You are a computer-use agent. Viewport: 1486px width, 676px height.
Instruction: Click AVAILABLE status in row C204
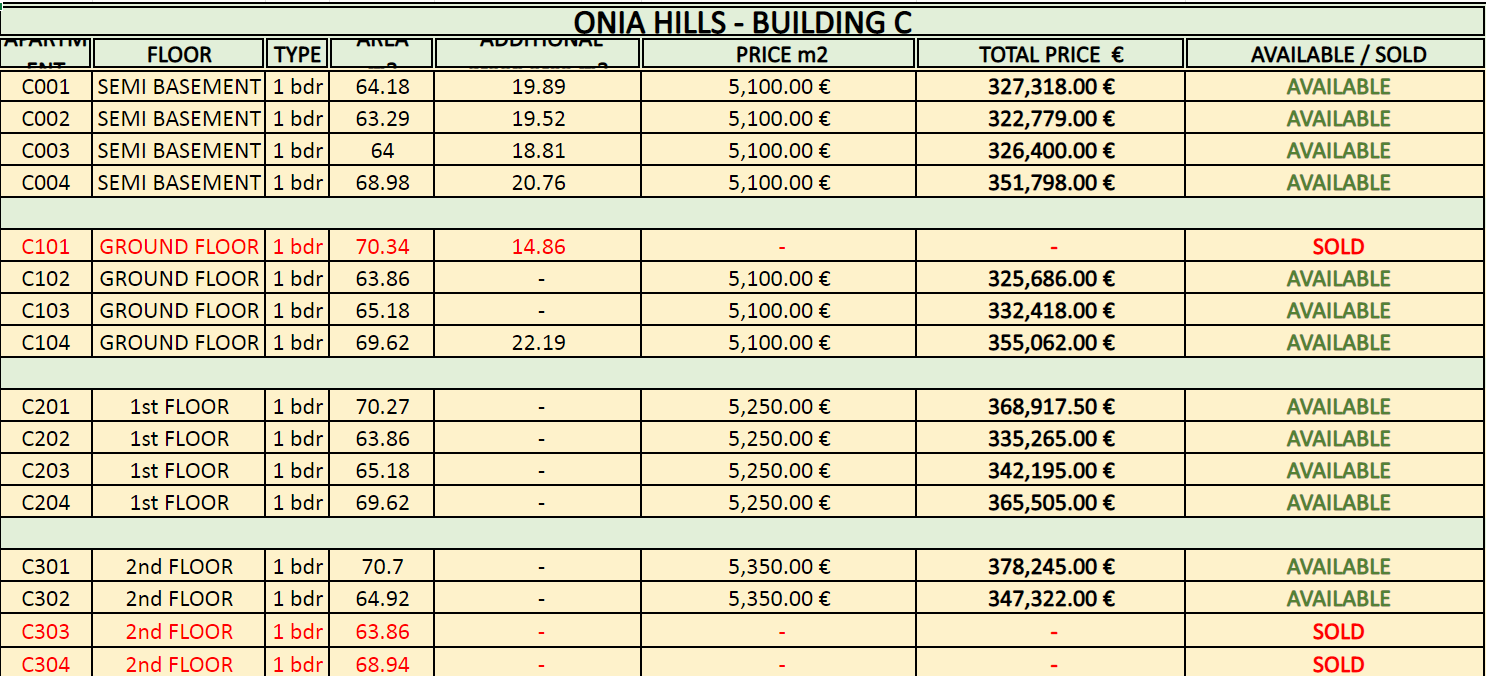1338,503
